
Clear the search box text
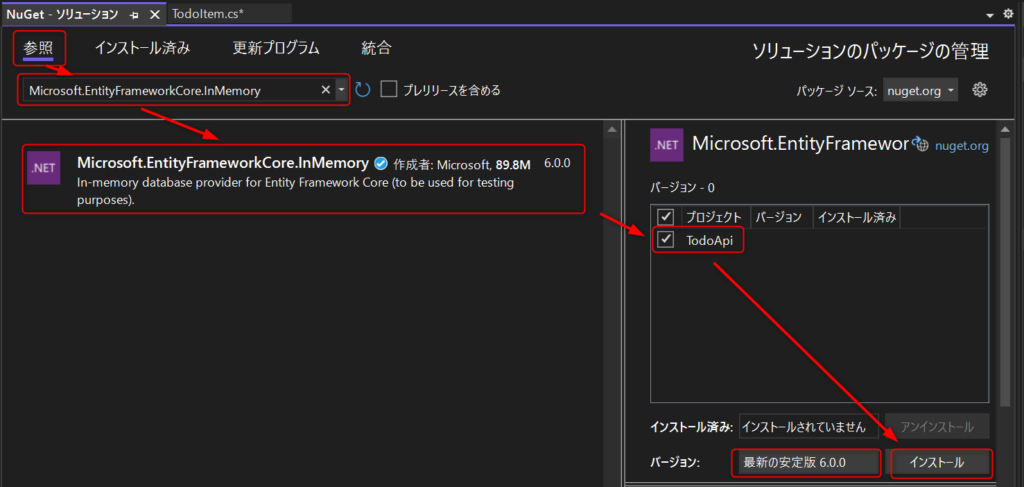click(325, 90)
